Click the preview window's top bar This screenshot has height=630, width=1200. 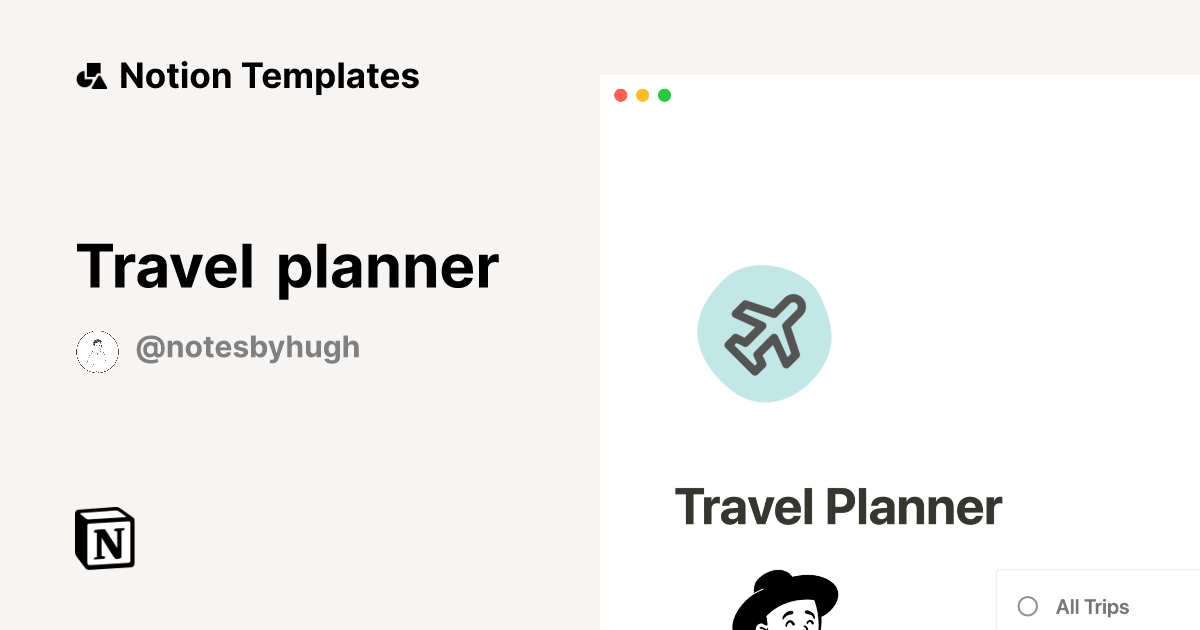point(900,95)
